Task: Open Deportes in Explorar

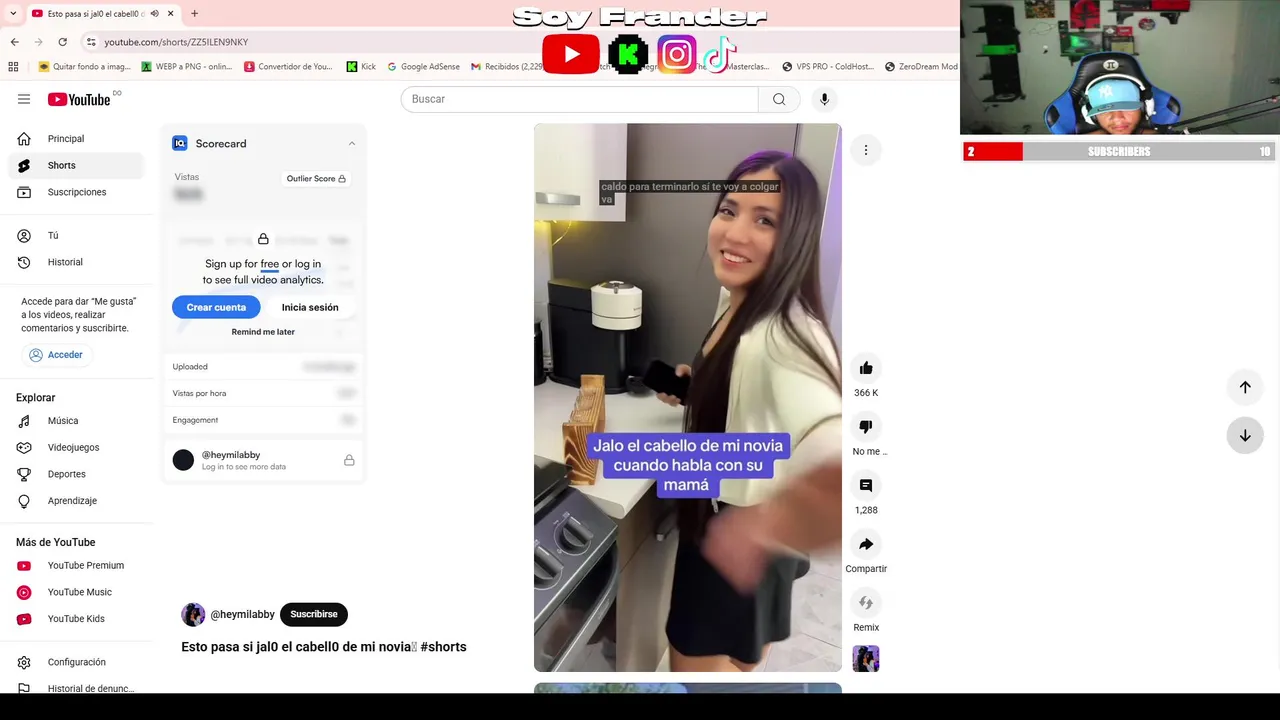Action: pyautogui.click(x=78, y=474)
